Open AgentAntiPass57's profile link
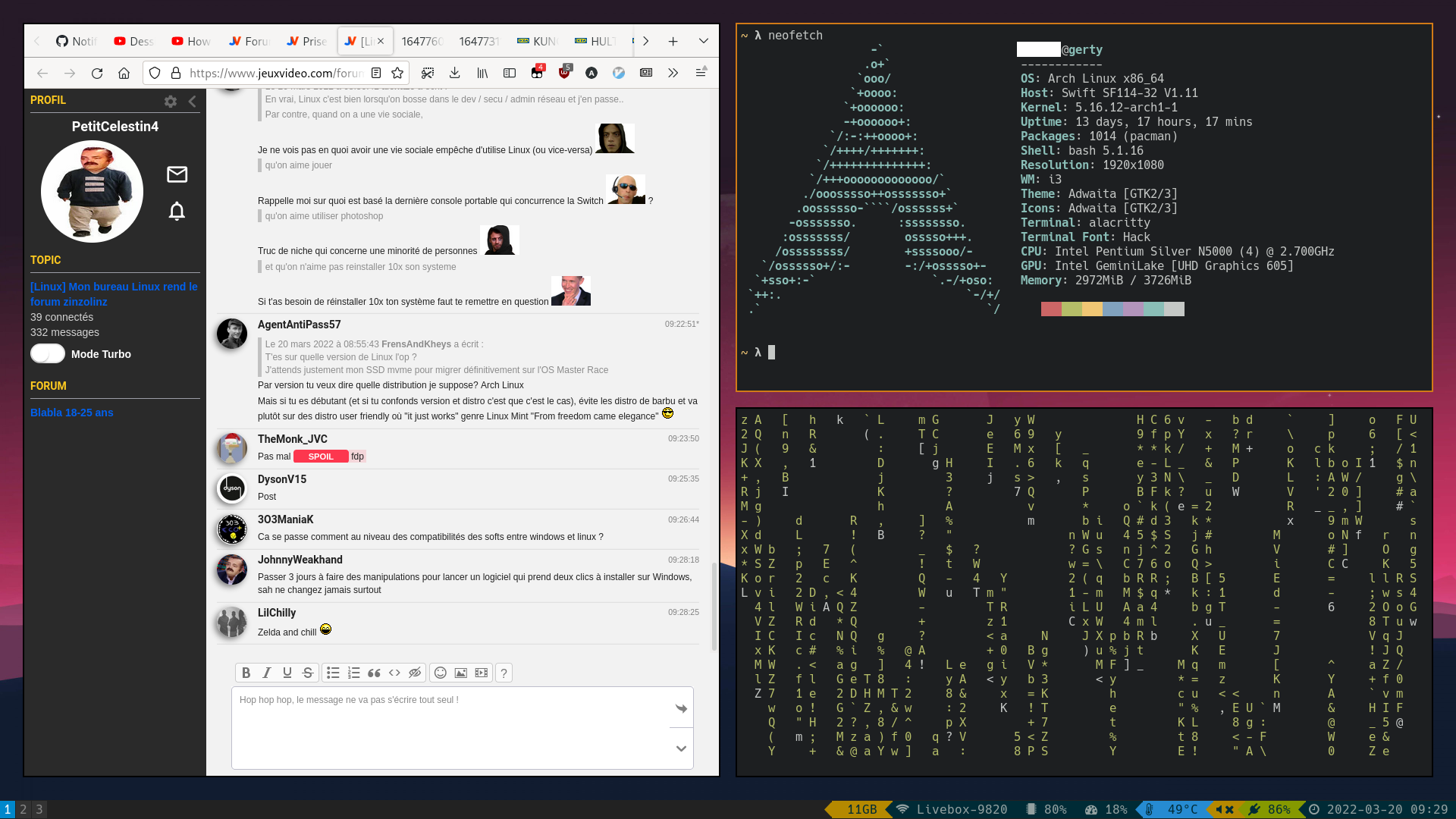 [x=299, y=325]
